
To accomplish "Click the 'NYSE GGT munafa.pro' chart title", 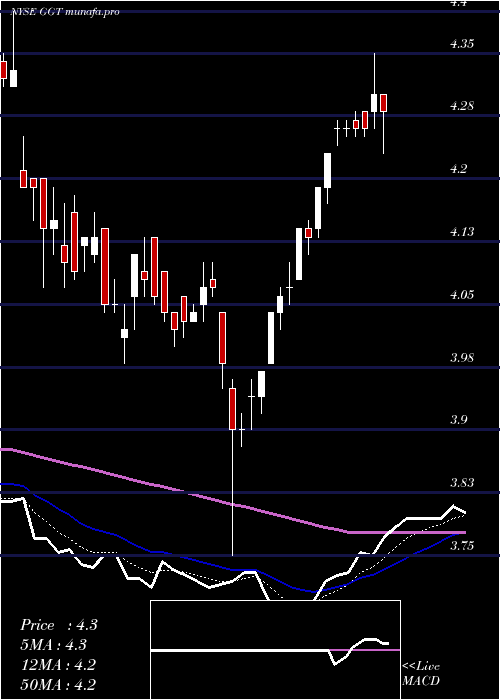I will (x=65, y=12).
